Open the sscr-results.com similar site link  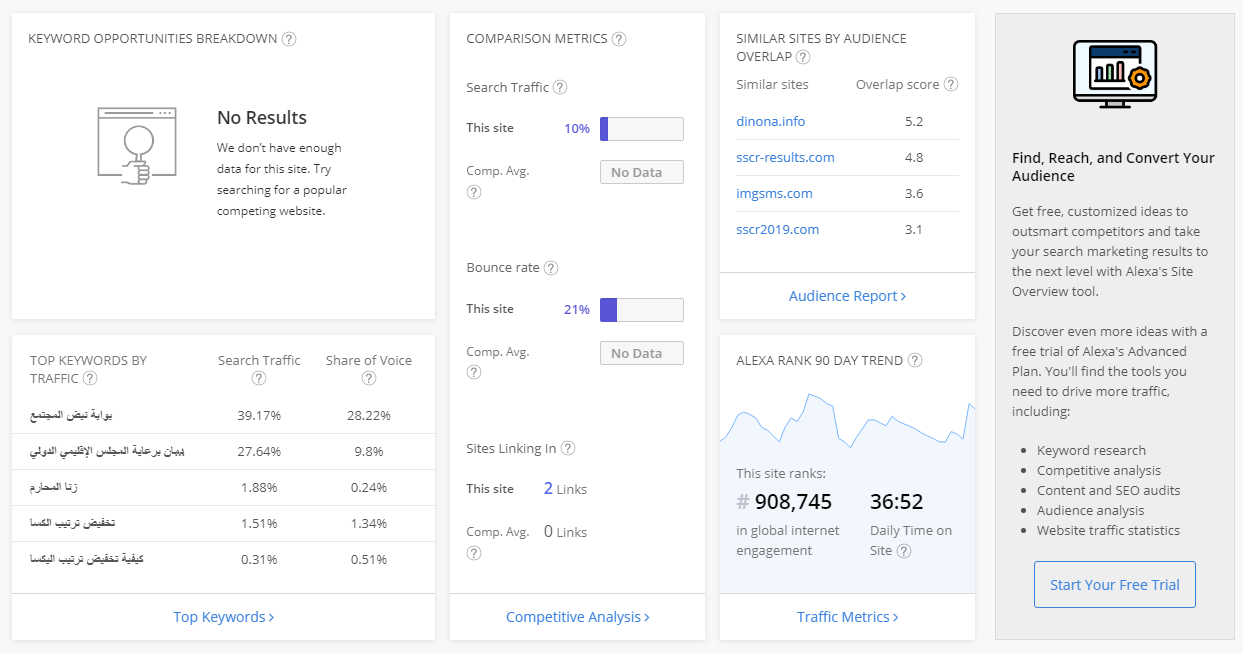pos(785,157)
